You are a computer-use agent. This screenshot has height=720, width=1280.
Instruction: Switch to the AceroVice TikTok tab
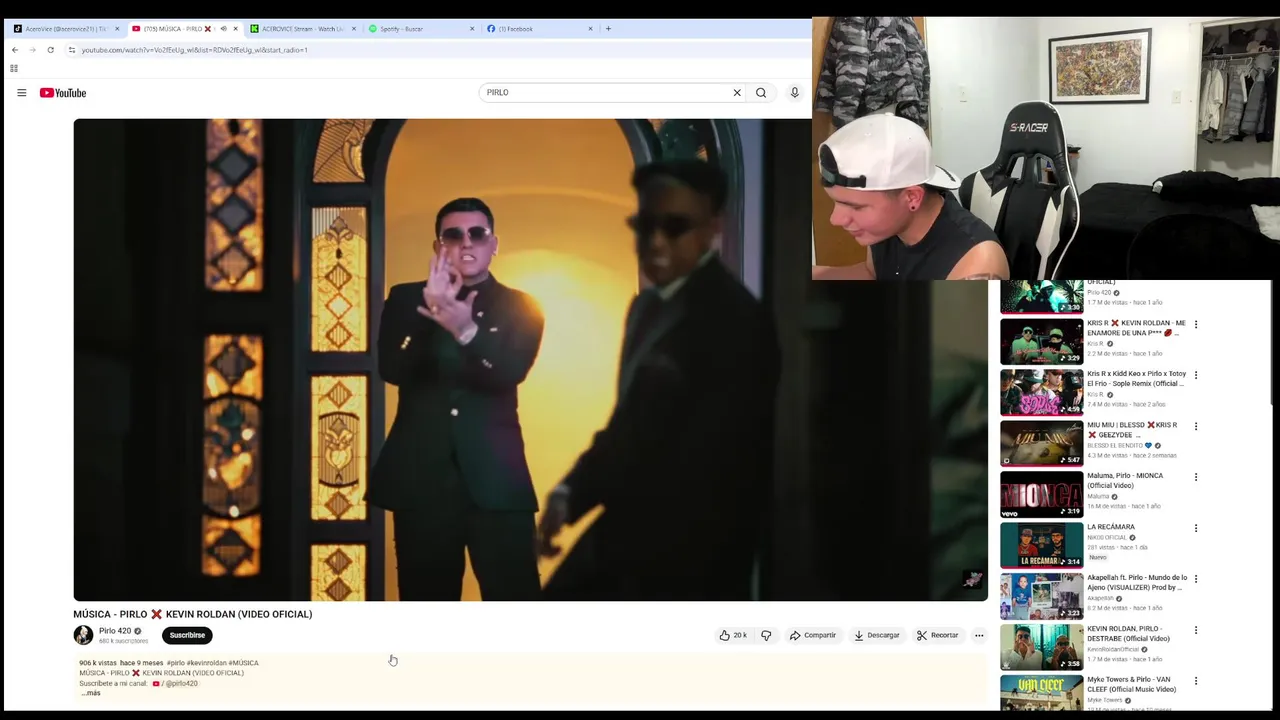(65, 29)
